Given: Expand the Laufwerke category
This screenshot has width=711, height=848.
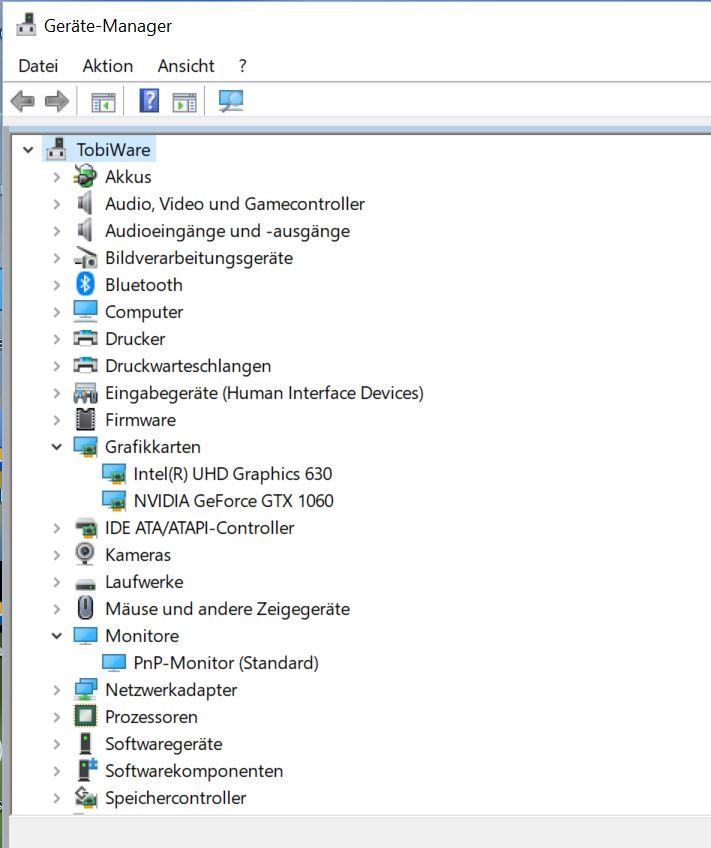Looking at the screenshot, I should (x=56, y=582).
